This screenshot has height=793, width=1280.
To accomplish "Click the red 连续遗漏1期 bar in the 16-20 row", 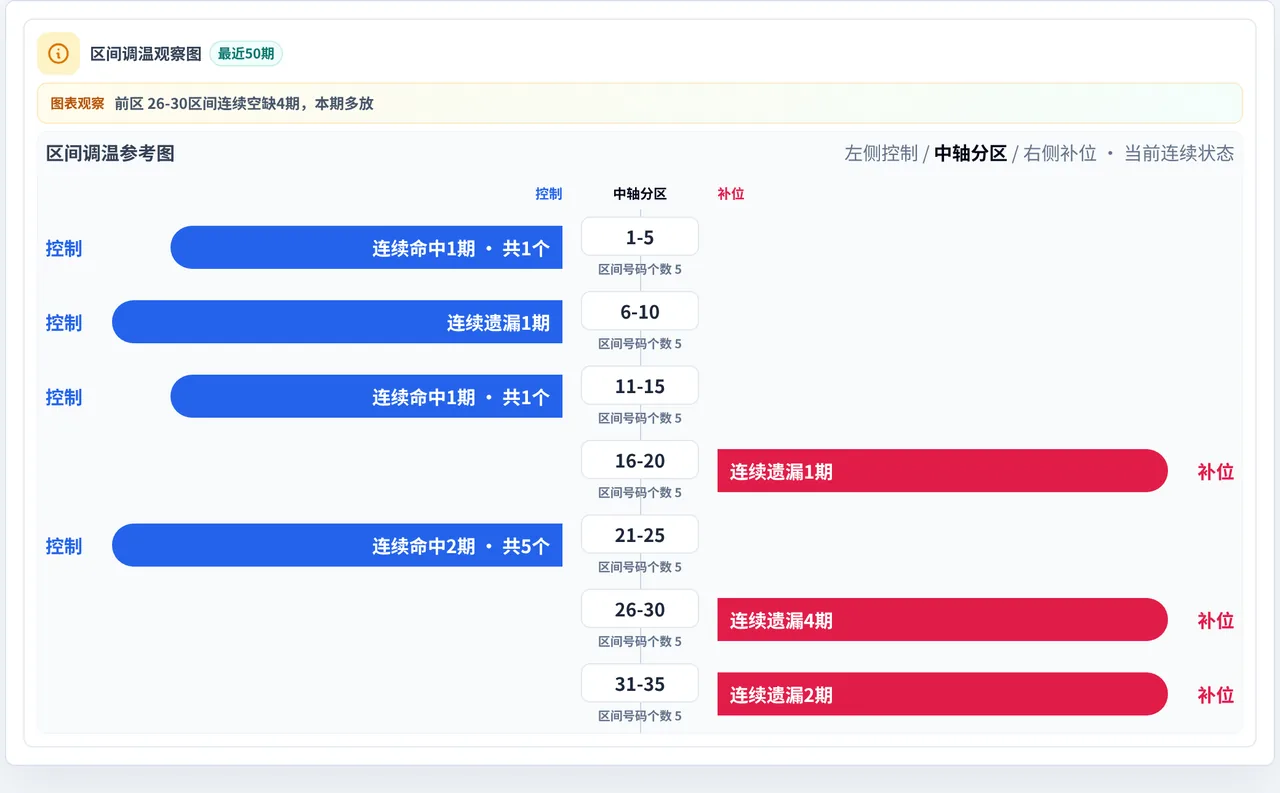I will coord(942,471).
